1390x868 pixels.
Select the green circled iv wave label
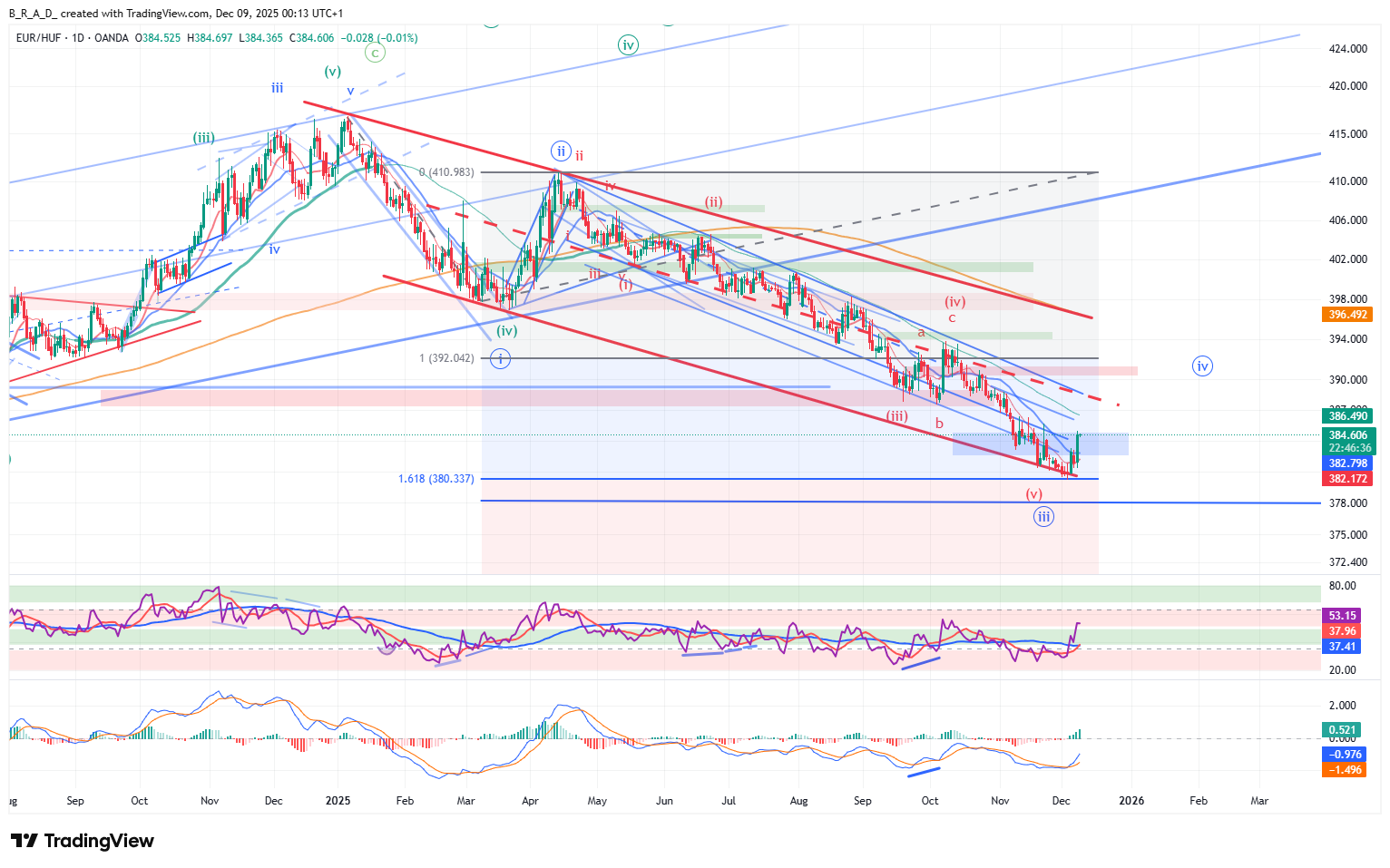[628, 44]
